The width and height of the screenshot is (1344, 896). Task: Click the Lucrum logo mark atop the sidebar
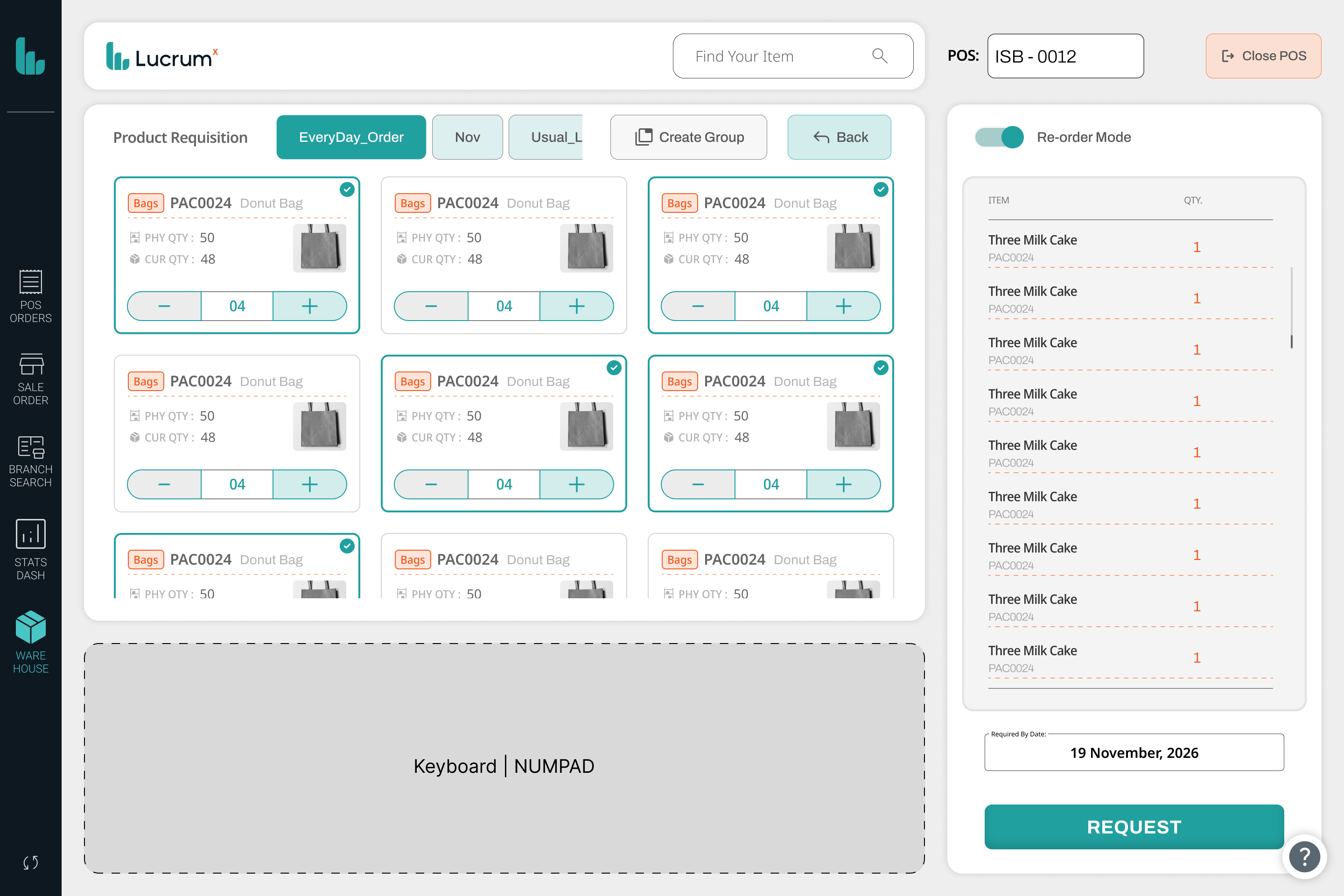[31, 56]
